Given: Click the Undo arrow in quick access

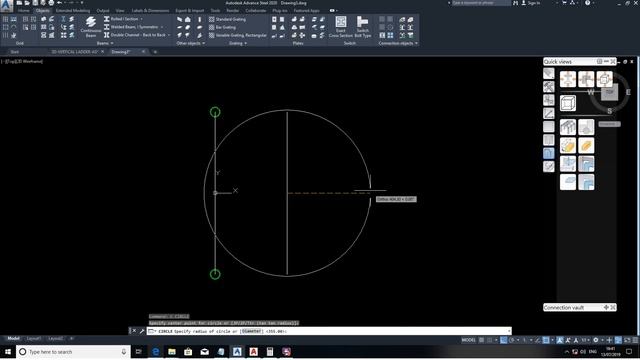Looking at the screenshot, I should (x=59, y=3).
